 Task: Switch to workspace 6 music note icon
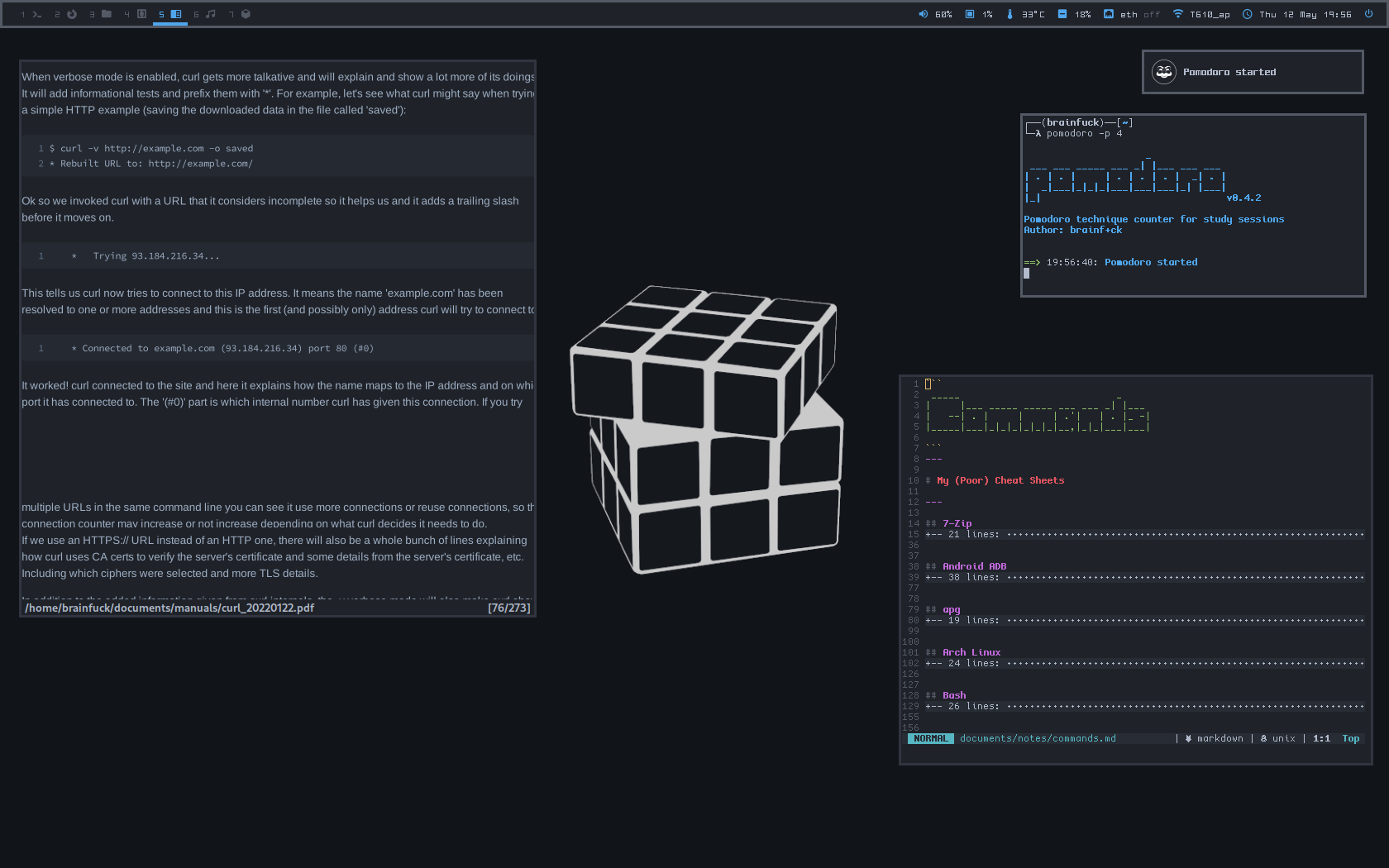[x=211, y=14]
